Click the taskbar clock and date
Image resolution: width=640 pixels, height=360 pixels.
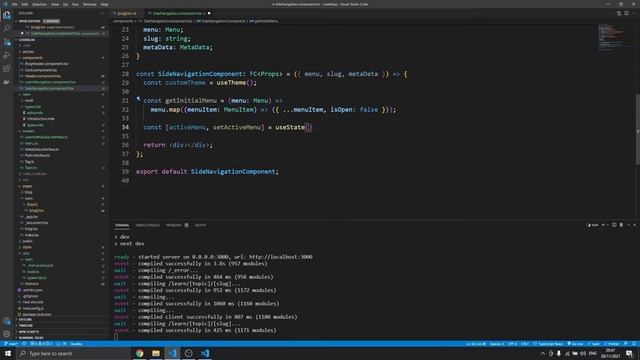tap(611, 353)
